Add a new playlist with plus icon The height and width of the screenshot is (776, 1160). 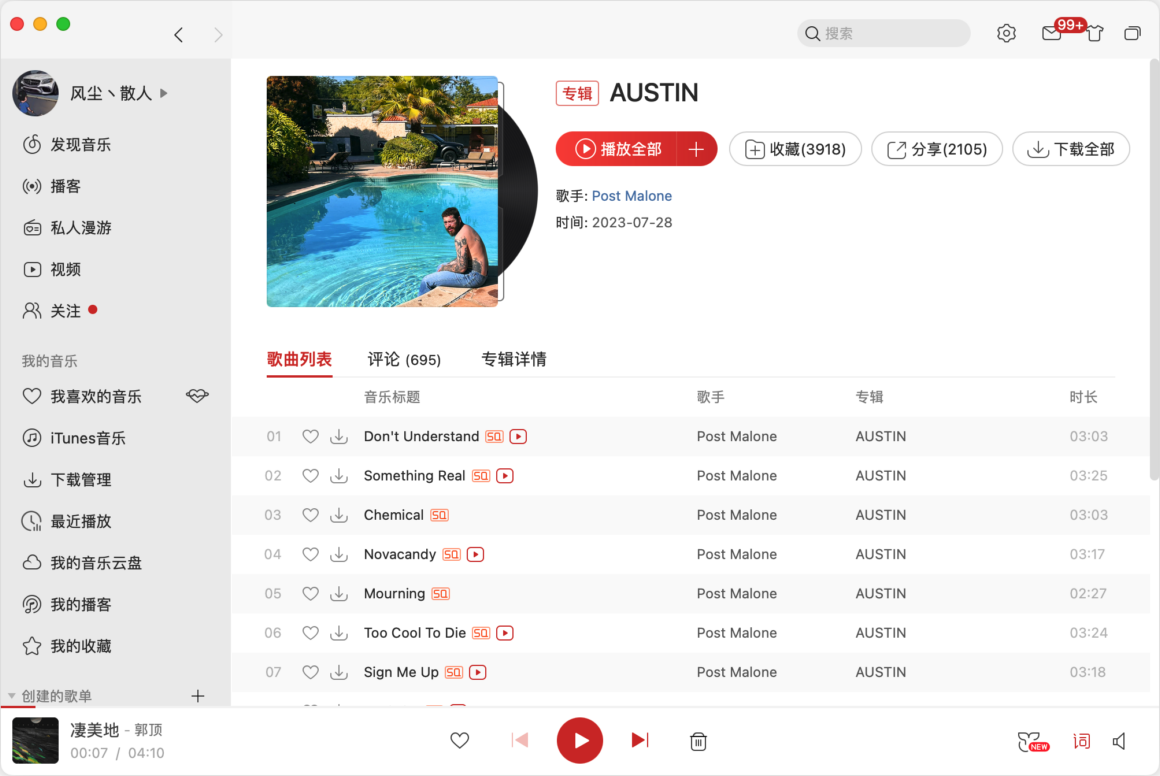[x=198, y=696]
